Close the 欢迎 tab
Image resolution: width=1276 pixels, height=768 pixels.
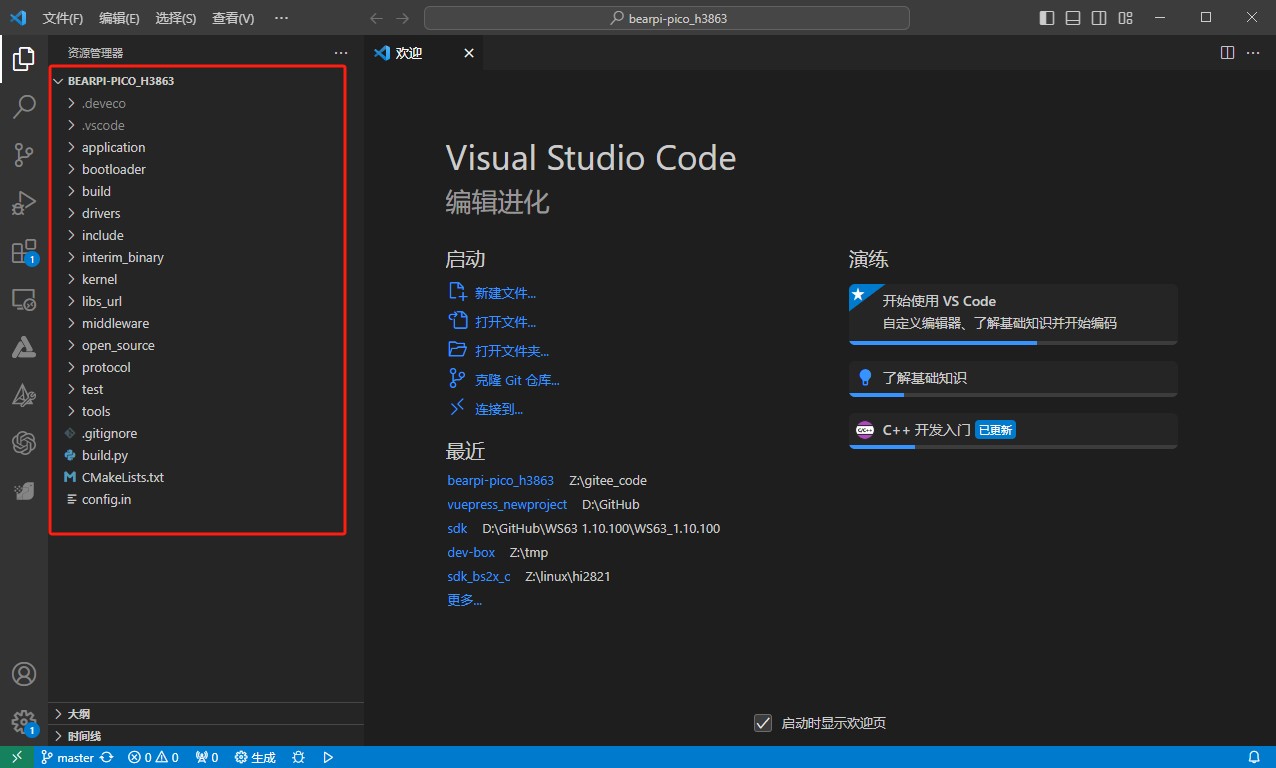pyautogui.click(x=469, y=53)
